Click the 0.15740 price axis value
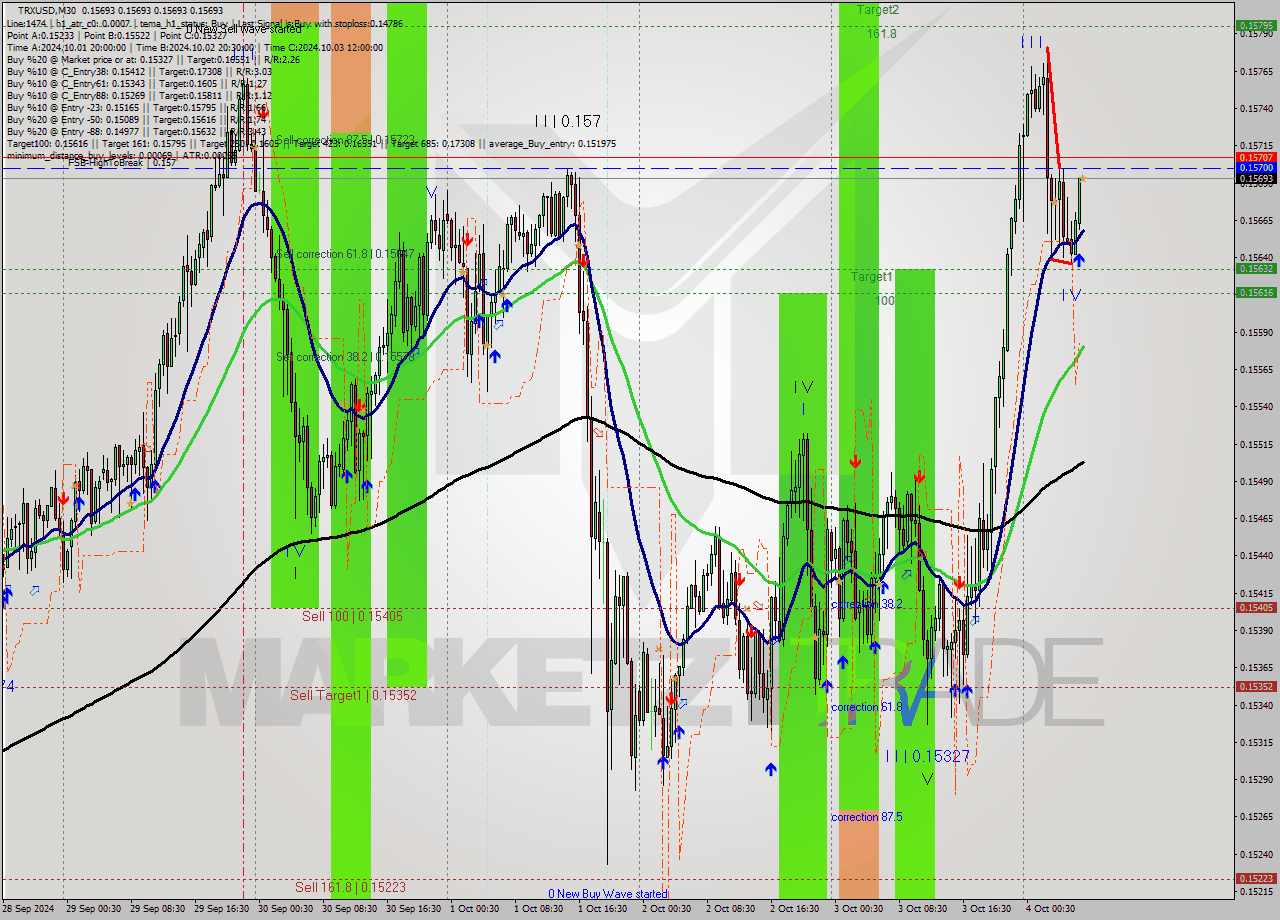The width and height of the screenshot is (1280, 920). point(1256,108)
